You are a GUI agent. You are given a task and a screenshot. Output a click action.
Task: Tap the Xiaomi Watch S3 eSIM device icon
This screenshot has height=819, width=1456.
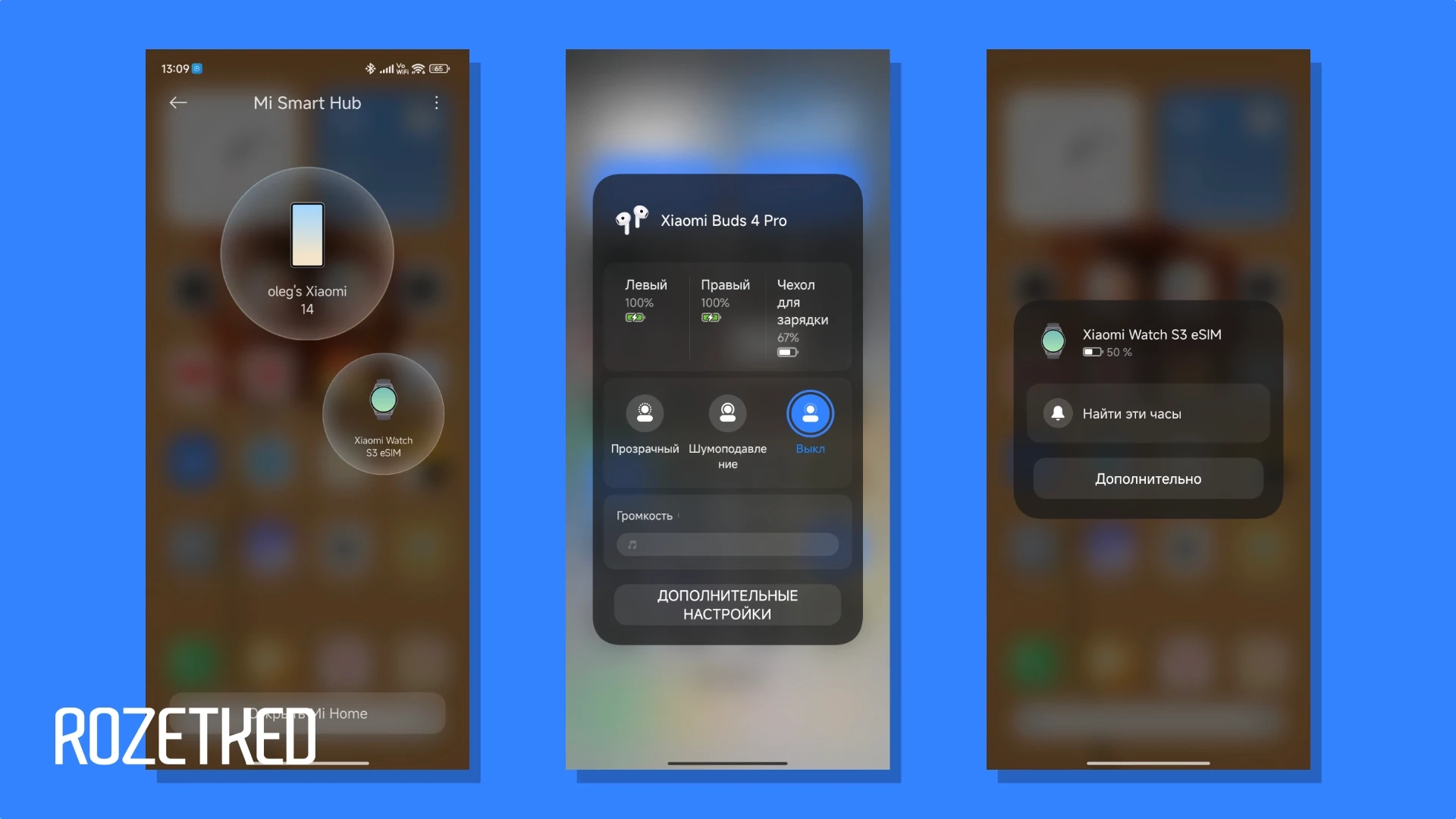click(x=382, y=400)
